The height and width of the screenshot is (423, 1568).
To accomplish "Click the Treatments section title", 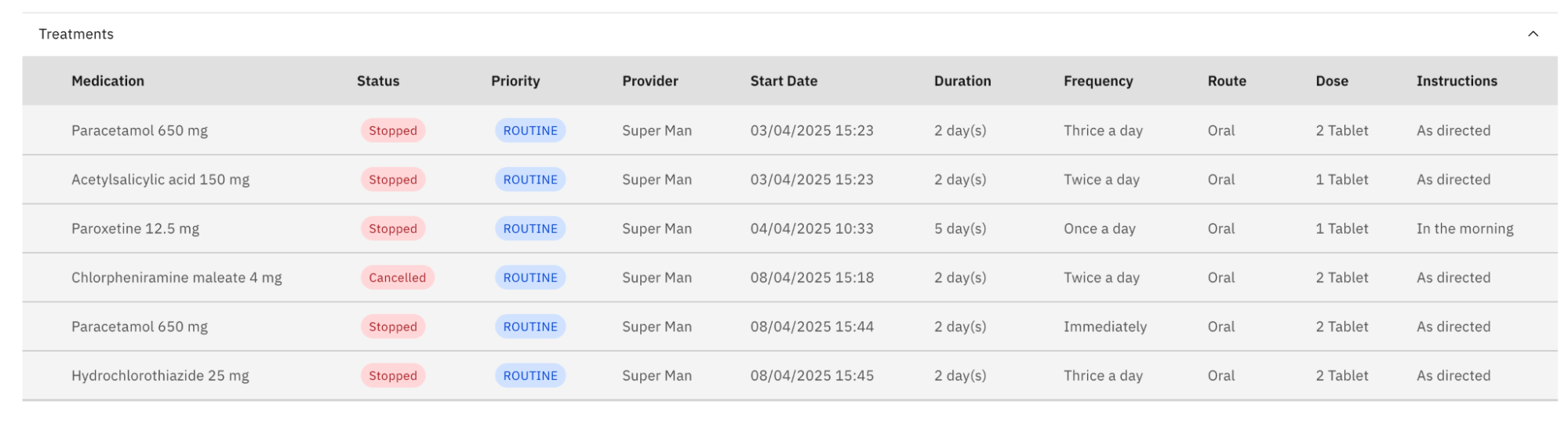I will 76,34.
